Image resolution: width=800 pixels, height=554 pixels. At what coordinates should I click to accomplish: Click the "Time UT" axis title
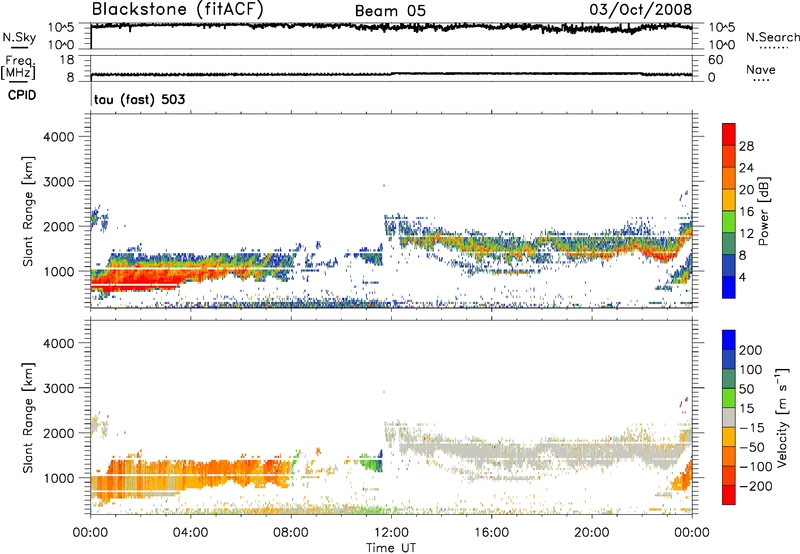click(391, 547)
